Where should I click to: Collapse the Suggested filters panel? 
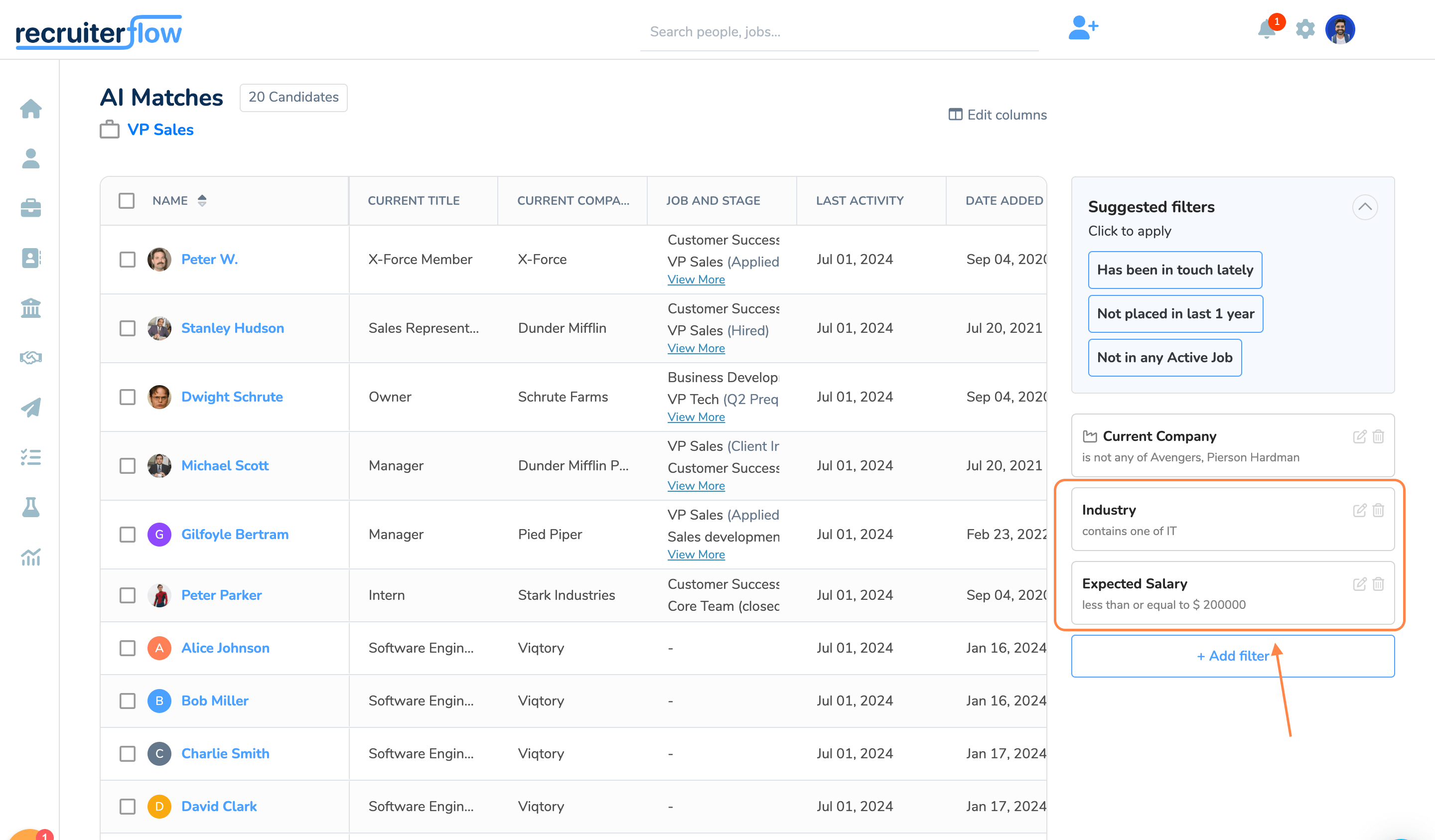(1364, 207)
